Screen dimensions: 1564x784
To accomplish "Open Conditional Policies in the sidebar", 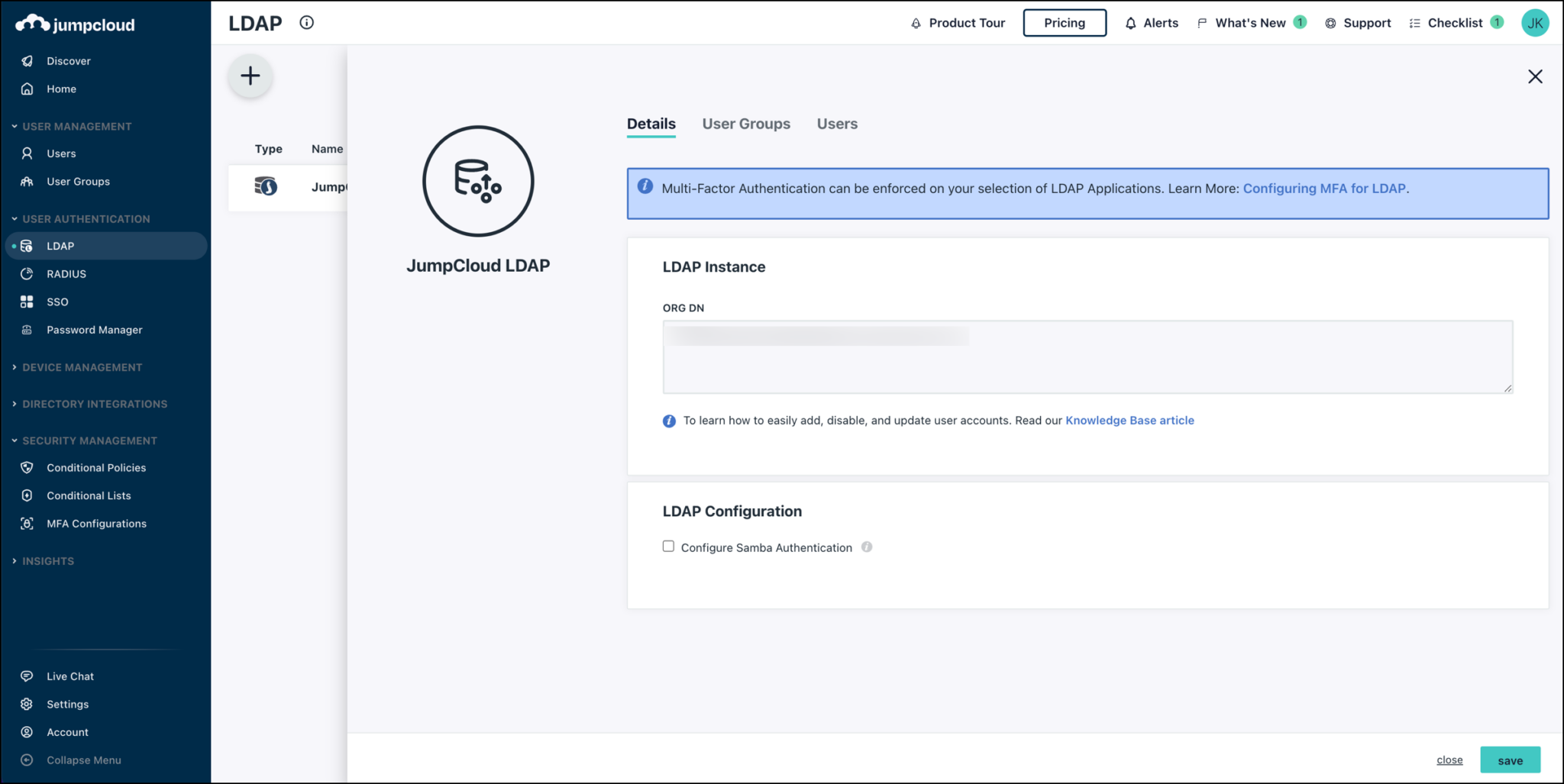I will point(96,467).
